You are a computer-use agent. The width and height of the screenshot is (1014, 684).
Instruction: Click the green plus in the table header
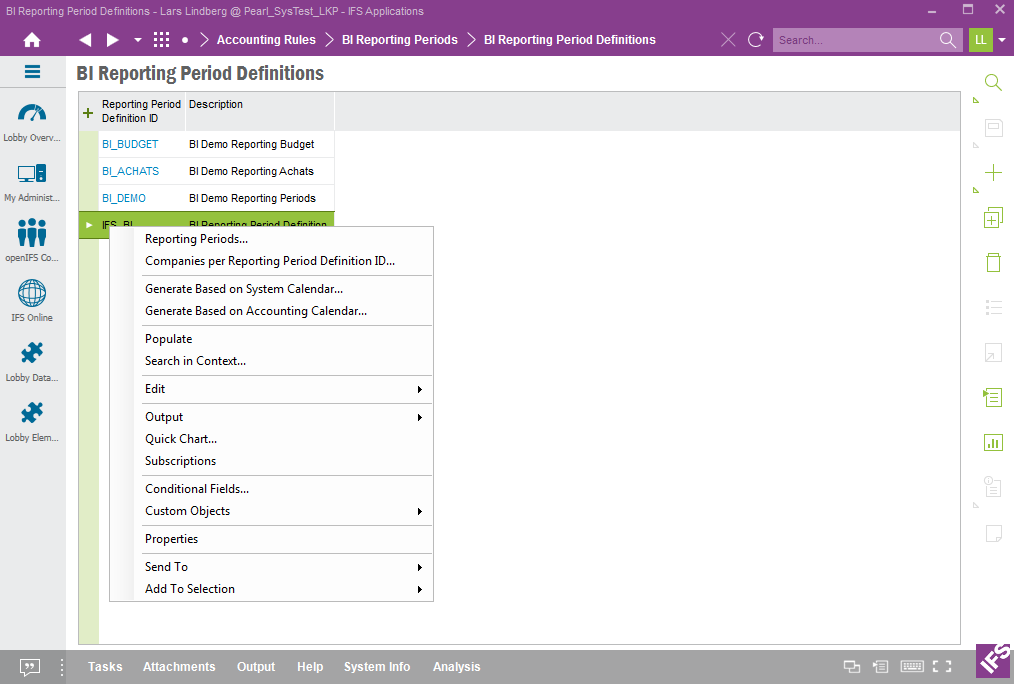(88, 113)
